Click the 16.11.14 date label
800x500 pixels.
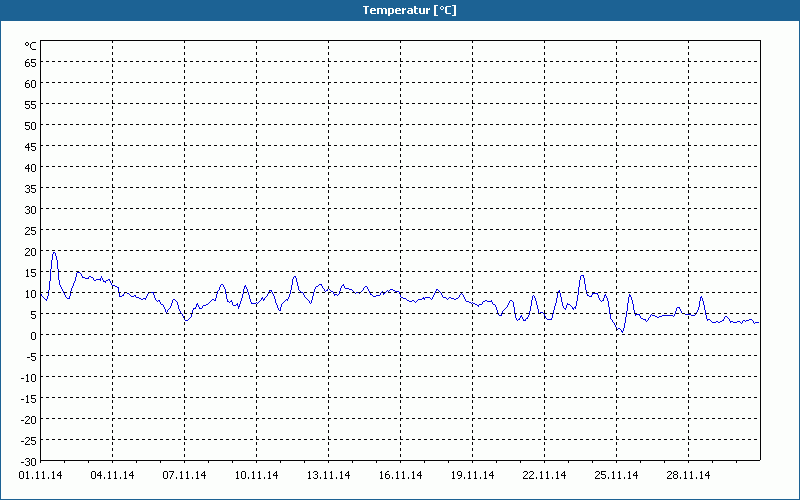(x=401, y=475)
